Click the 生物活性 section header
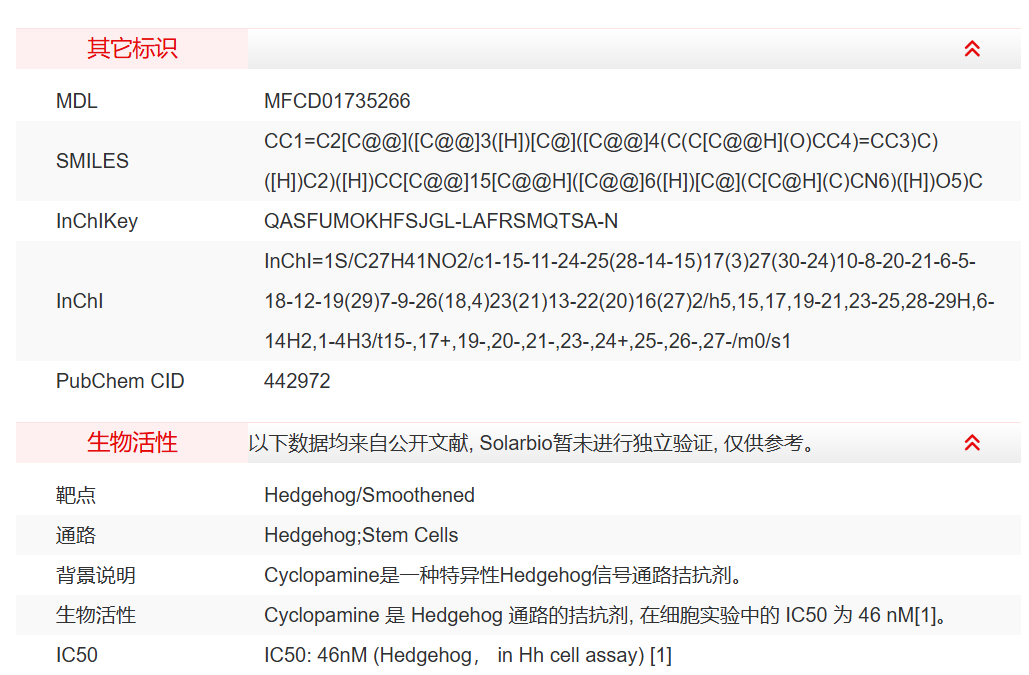 [132, 443]
